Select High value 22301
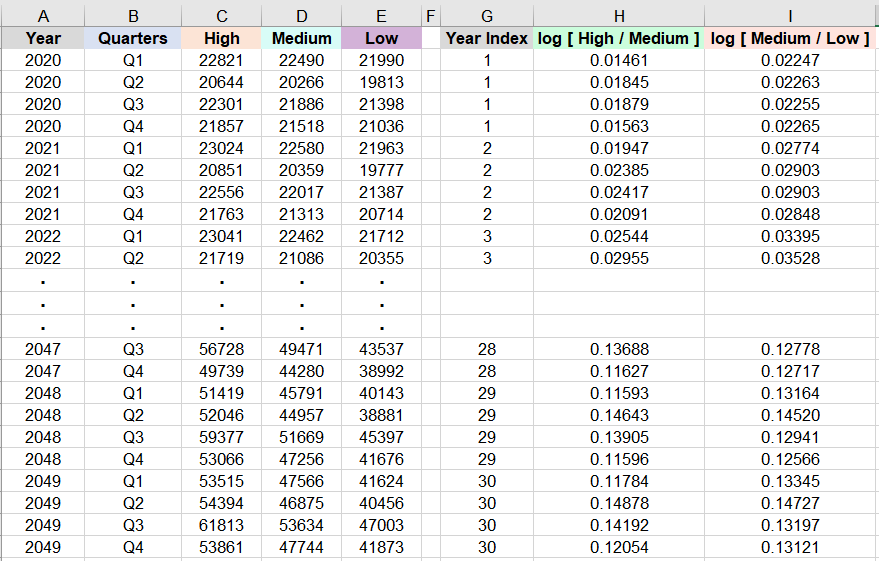The image size is (879, 561). click(x=221, y=104)
